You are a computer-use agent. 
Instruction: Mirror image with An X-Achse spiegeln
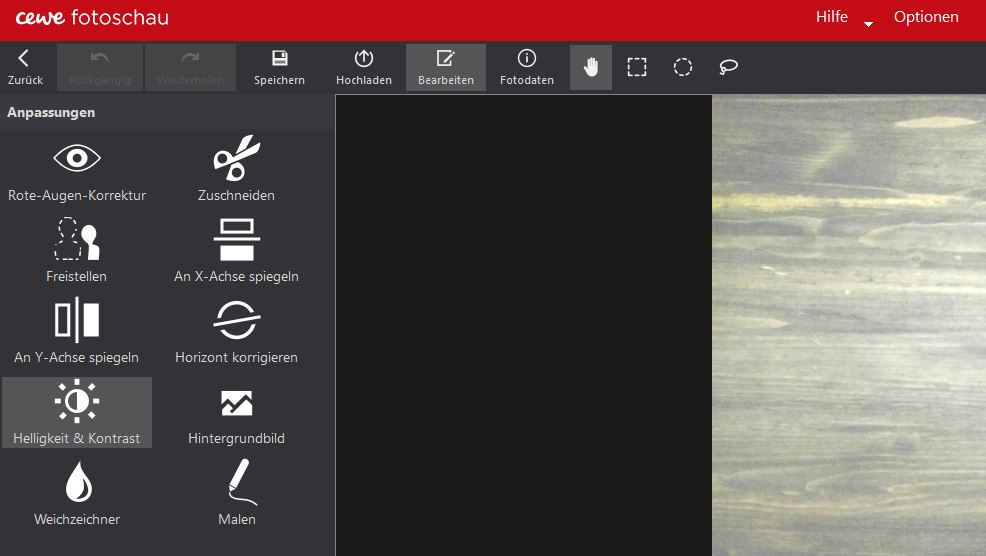click(x=236, y=250)
